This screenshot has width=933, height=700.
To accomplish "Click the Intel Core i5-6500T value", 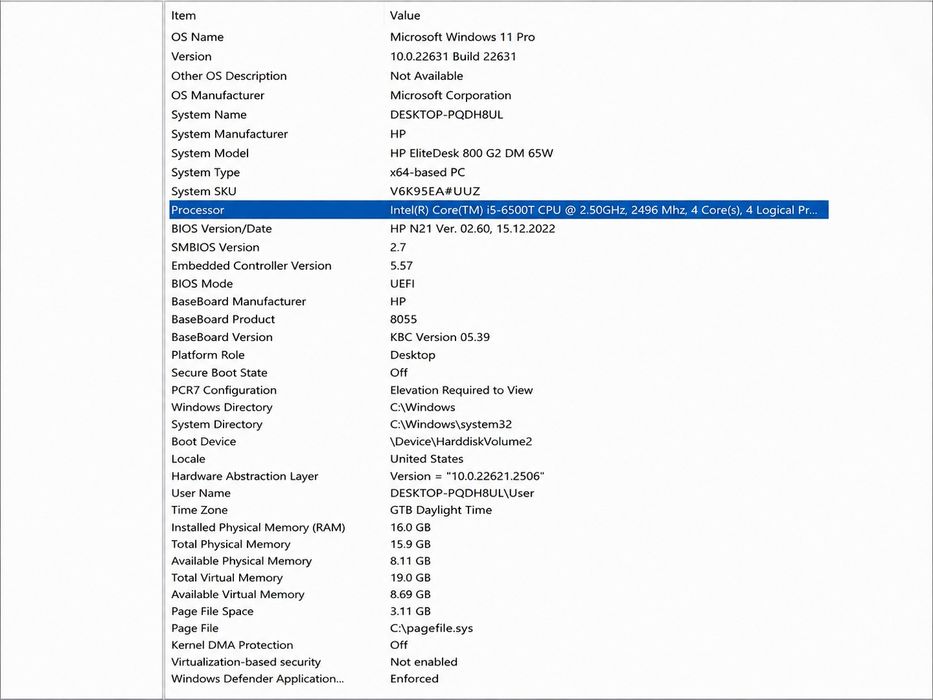I will (x=603, y=210).
